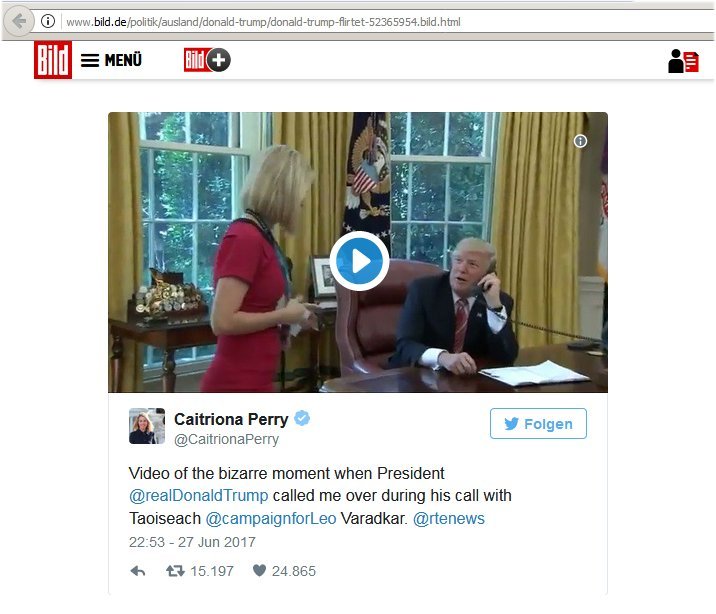Open the @realDonaldTrump mention link
This screenshot has width=716, height=614.
click(198, 495)
